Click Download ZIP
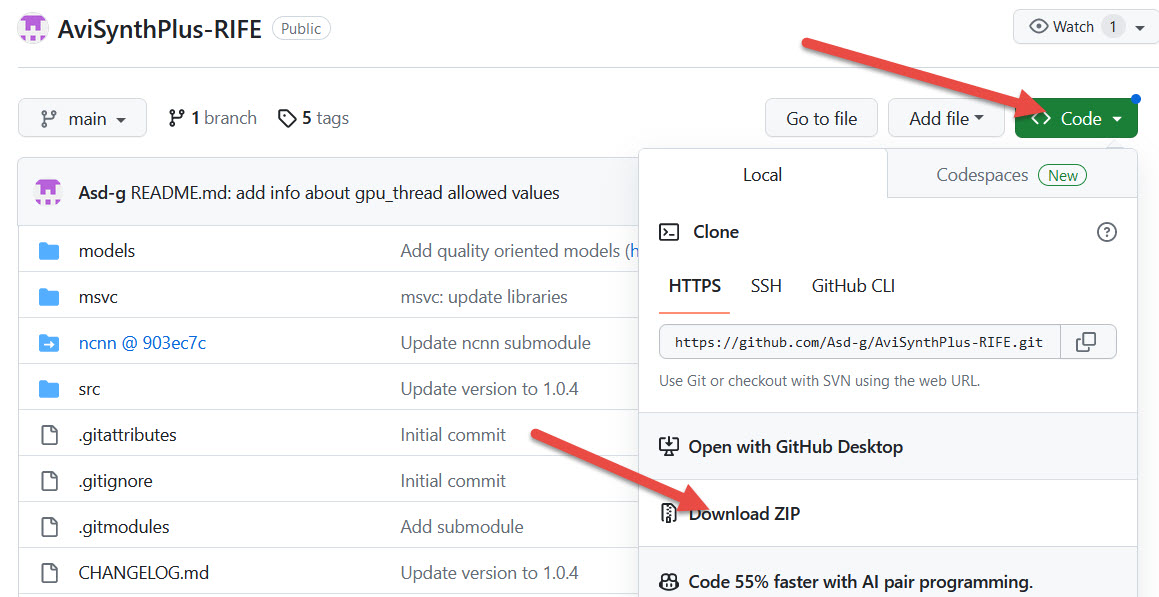 tap(744, 514)
